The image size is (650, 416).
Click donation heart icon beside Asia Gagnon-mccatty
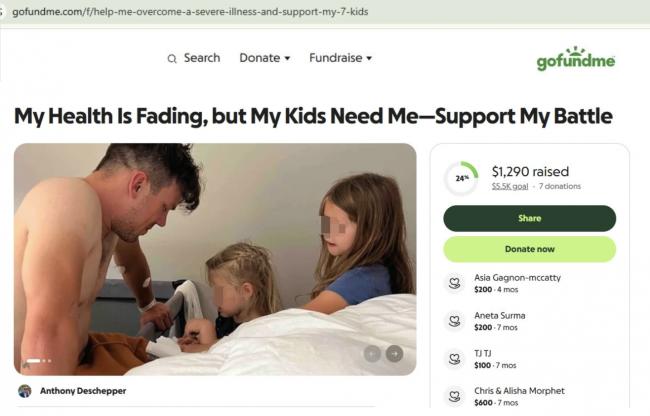coord(454,283)
